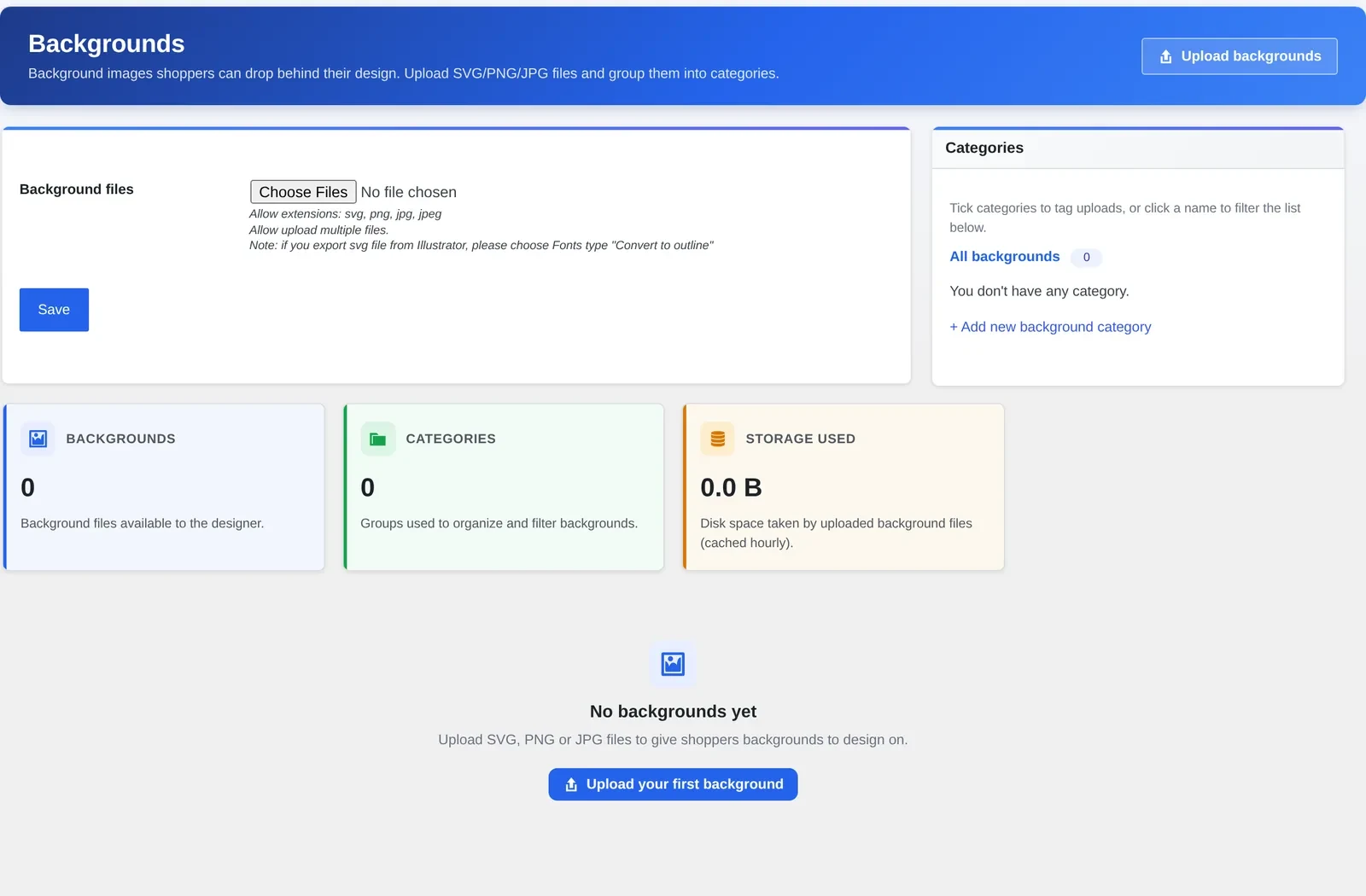Click the upload arrow icon in Upload backgrounds
The image size is (1366, 896).
(x=1165, y=57)
